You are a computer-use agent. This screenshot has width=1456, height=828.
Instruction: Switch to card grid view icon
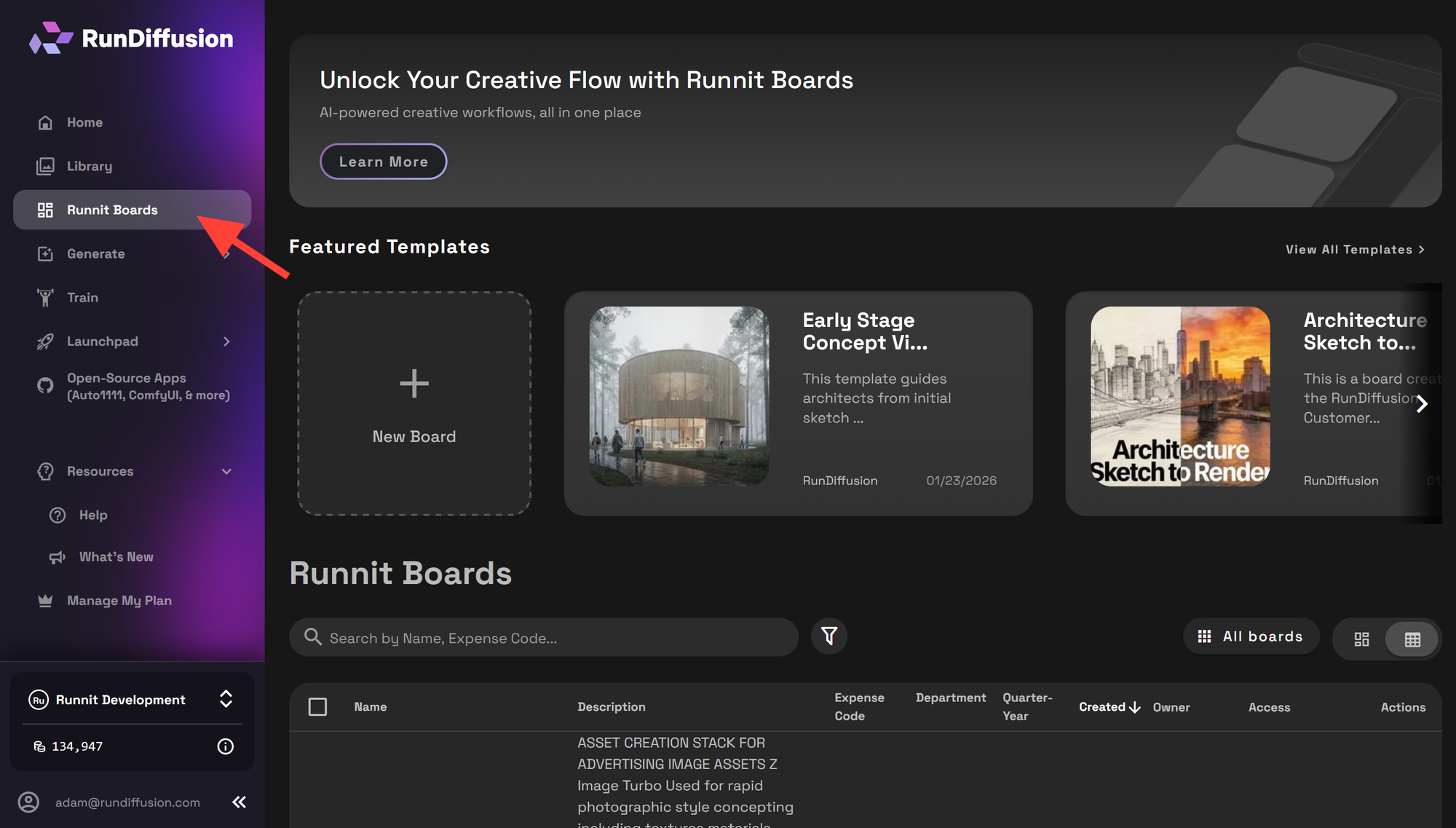1361,639
